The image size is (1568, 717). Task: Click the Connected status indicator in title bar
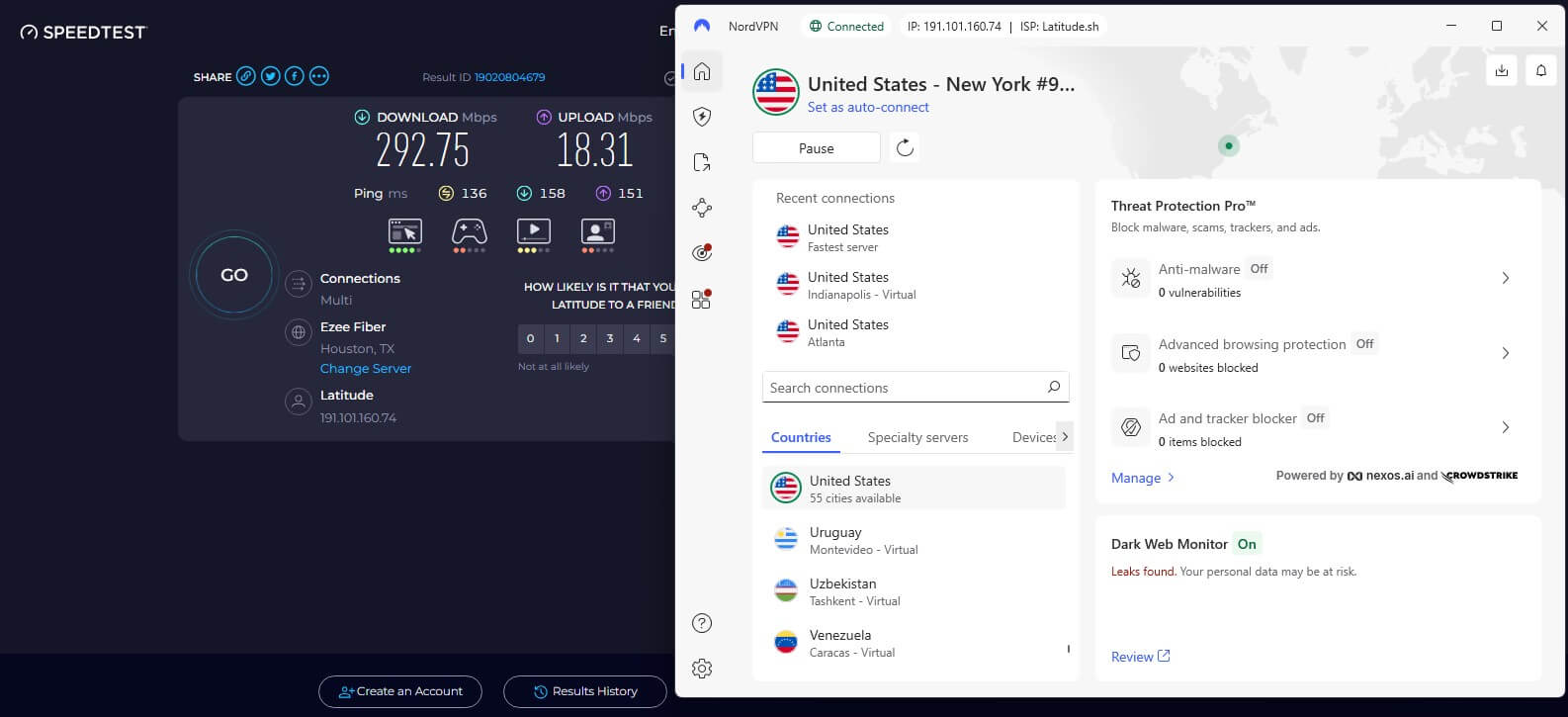(x=846, y=27)
